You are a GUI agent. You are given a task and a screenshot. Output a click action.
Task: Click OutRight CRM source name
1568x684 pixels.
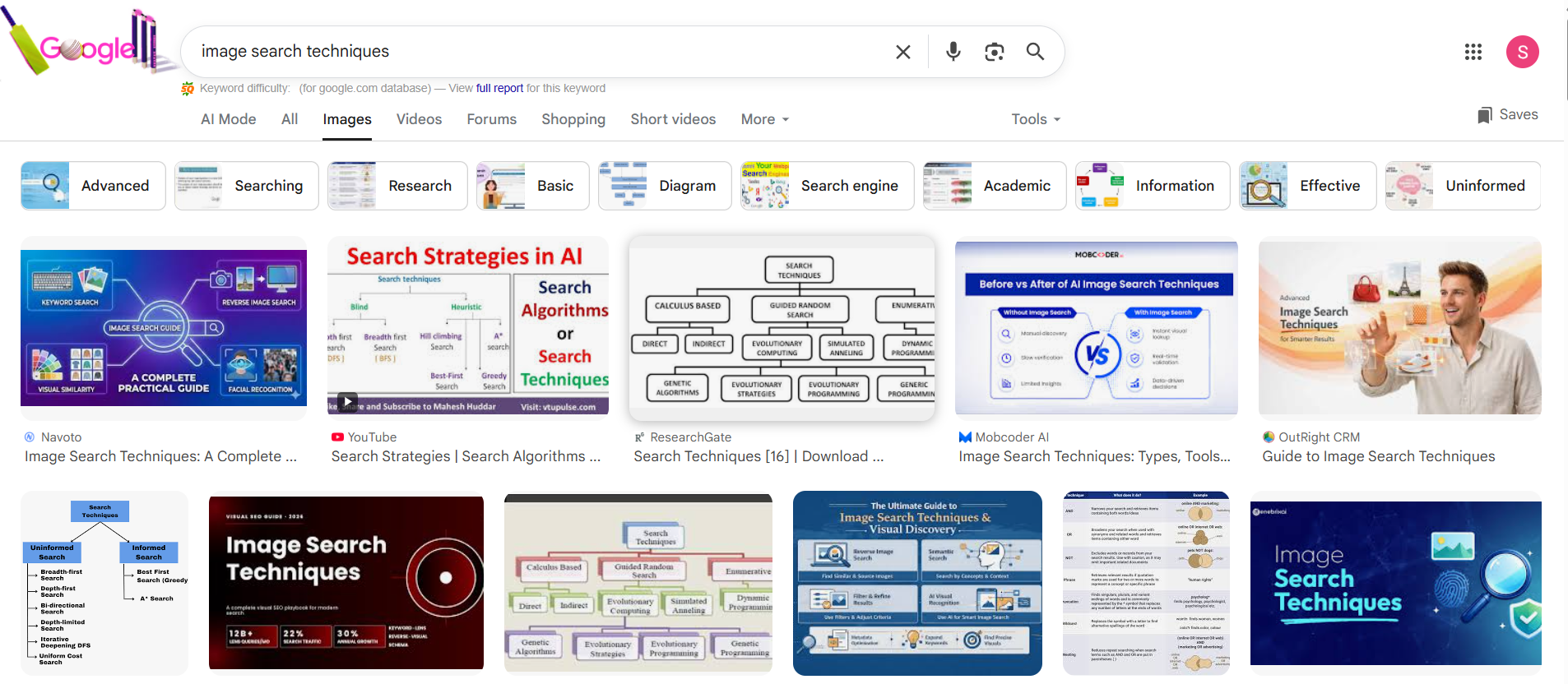[x=1320, y=437]
